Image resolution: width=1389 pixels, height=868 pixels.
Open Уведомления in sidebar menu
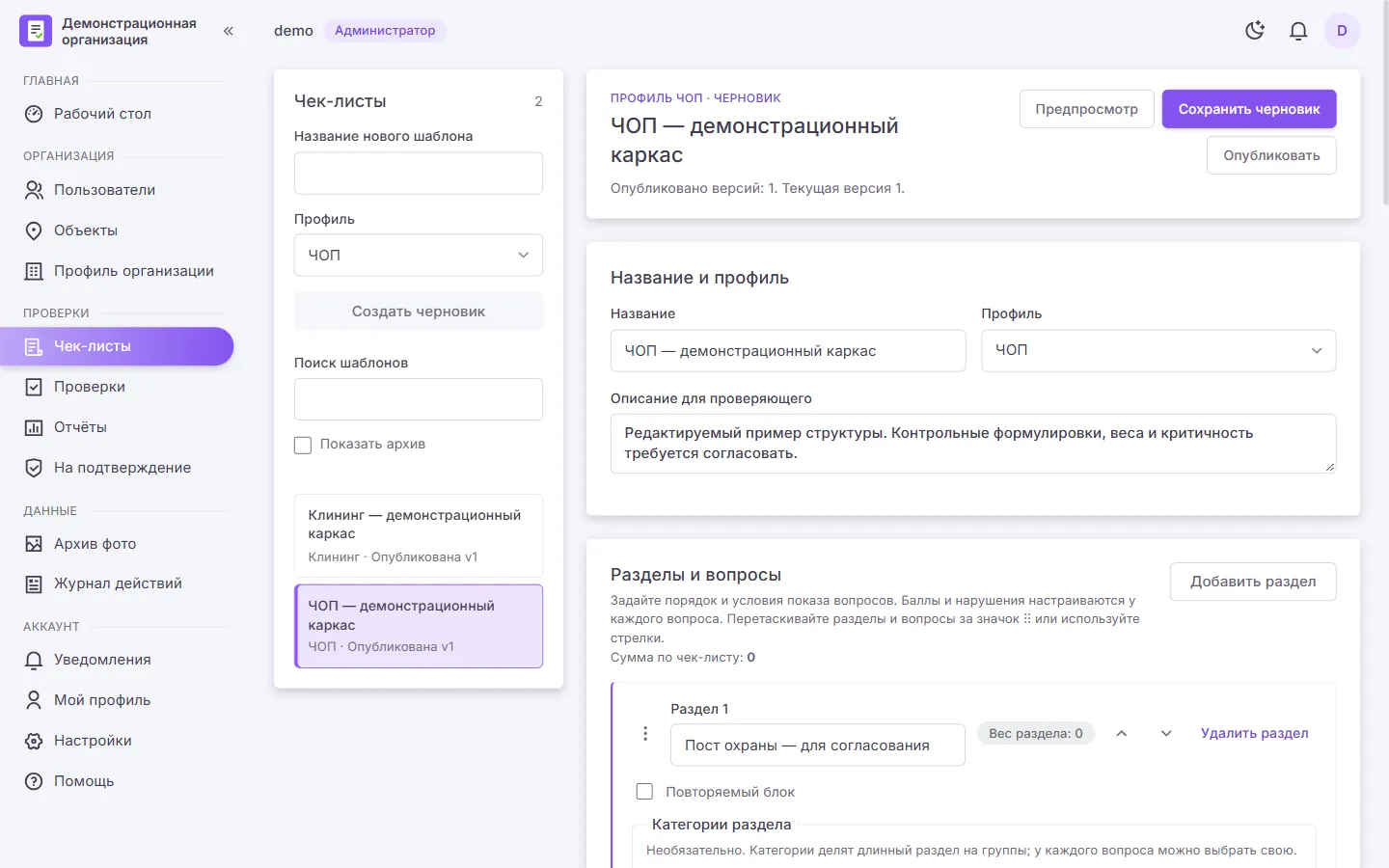coord(117,660)
